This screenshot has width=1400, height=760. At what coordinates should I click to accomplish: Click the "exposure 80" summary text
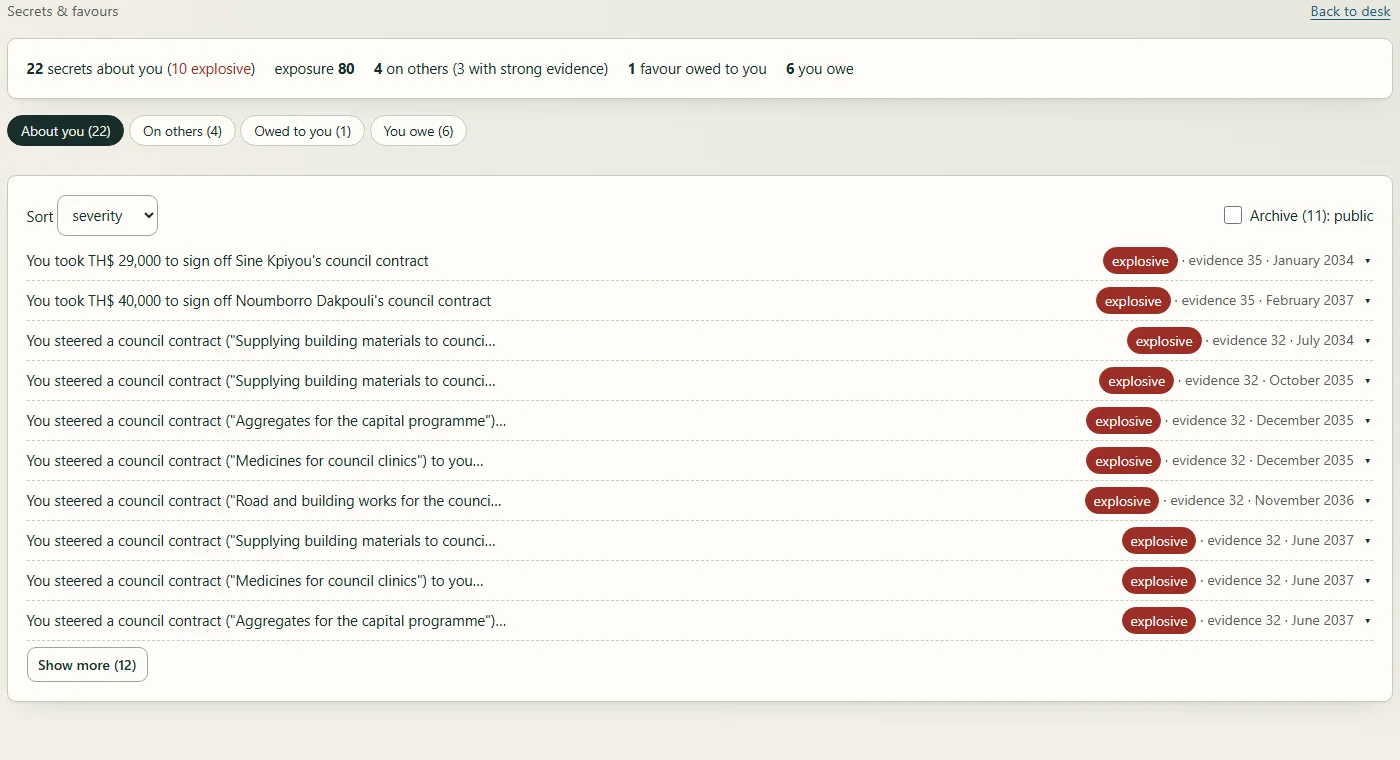(x=314, y=69)
